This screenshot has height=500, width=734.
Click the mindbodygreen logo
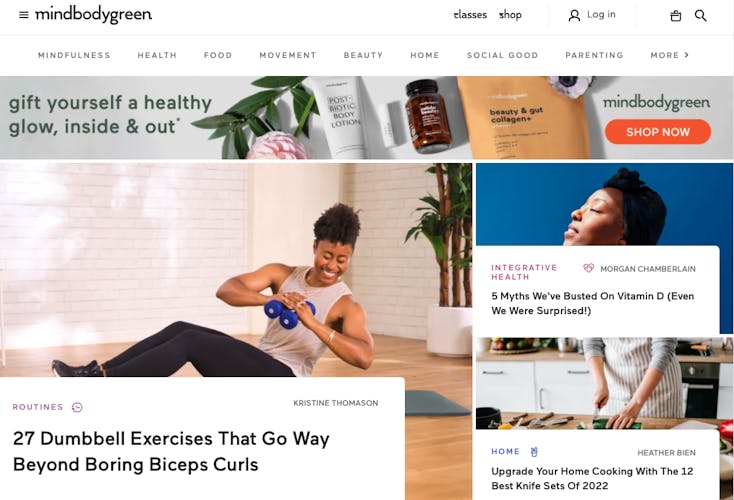pos(94,15)
